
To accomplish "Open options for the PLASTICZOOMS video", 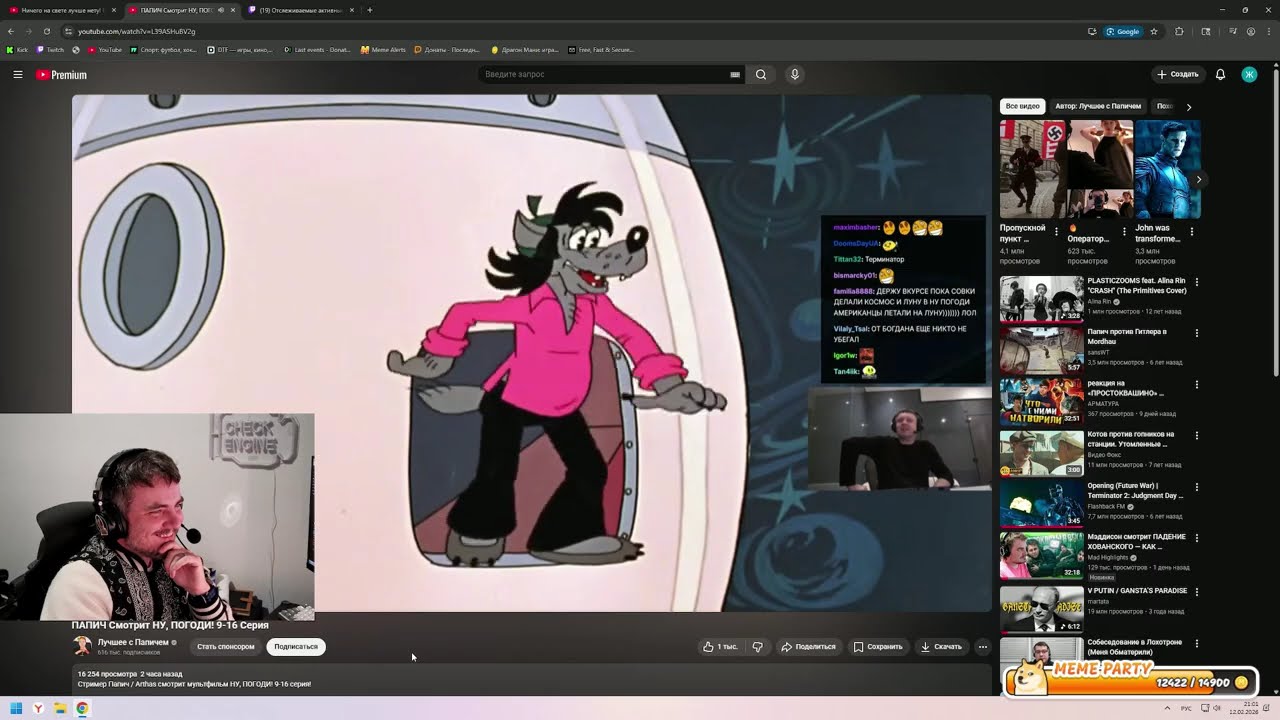I will [x=1196, y=282].
